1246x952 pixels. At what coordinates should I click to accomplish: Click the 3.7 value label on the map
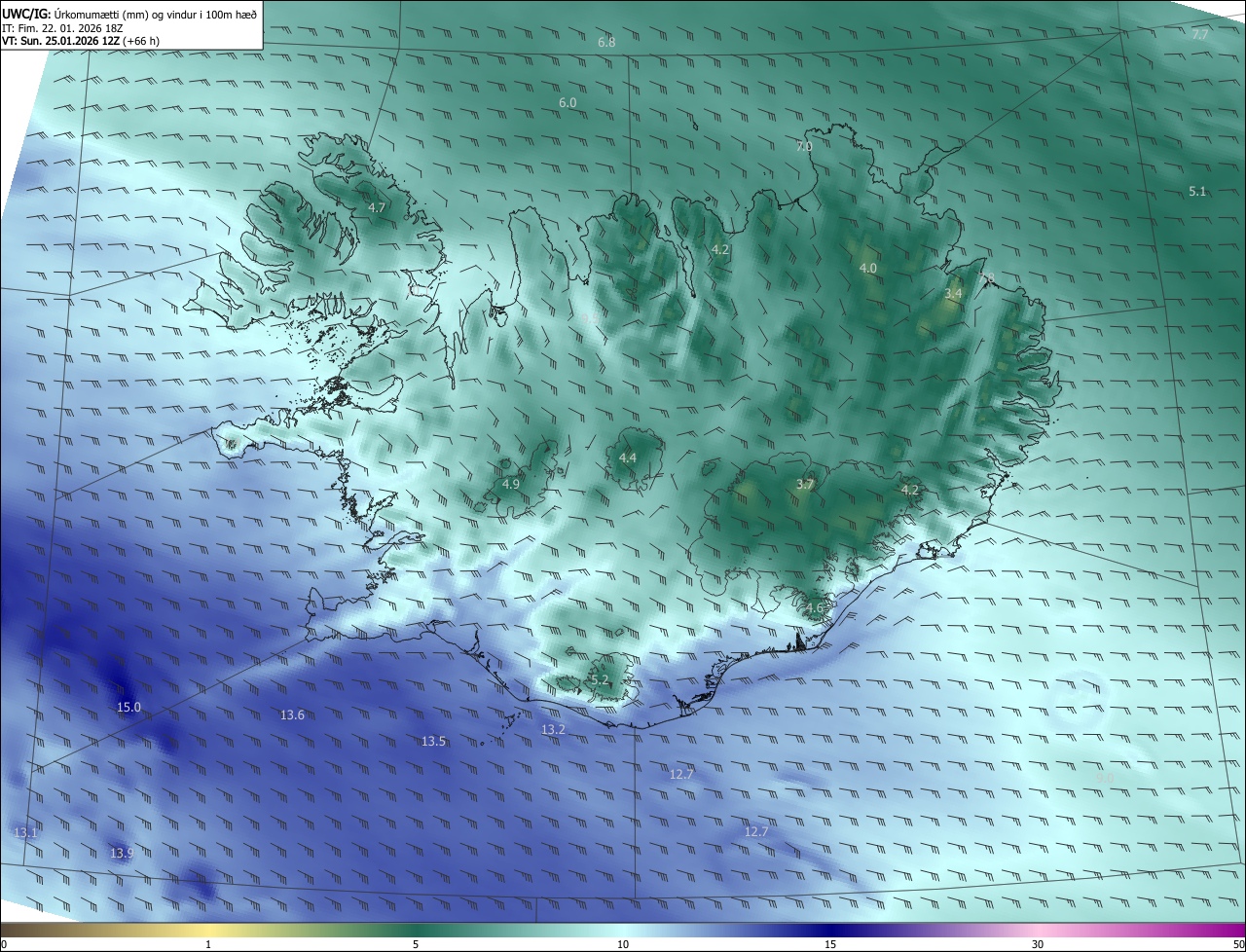805,484
